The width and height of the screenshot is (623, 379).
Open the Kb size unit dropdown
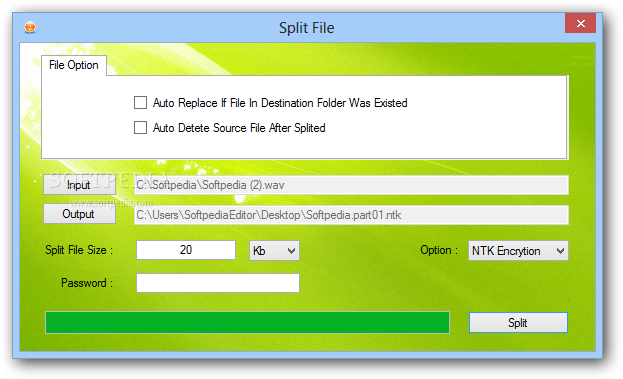coord(274,251)
